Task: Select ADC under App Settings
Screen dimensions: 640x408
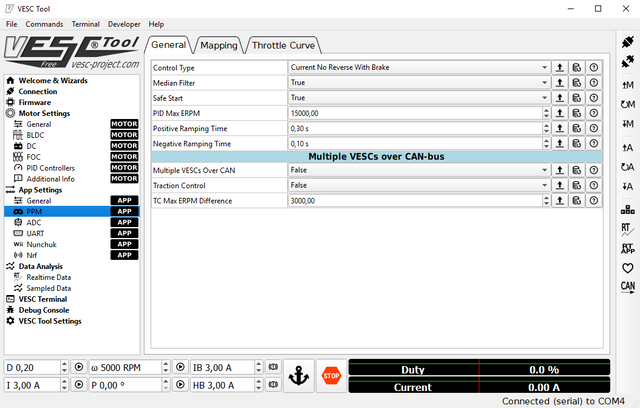Action: 71,222
